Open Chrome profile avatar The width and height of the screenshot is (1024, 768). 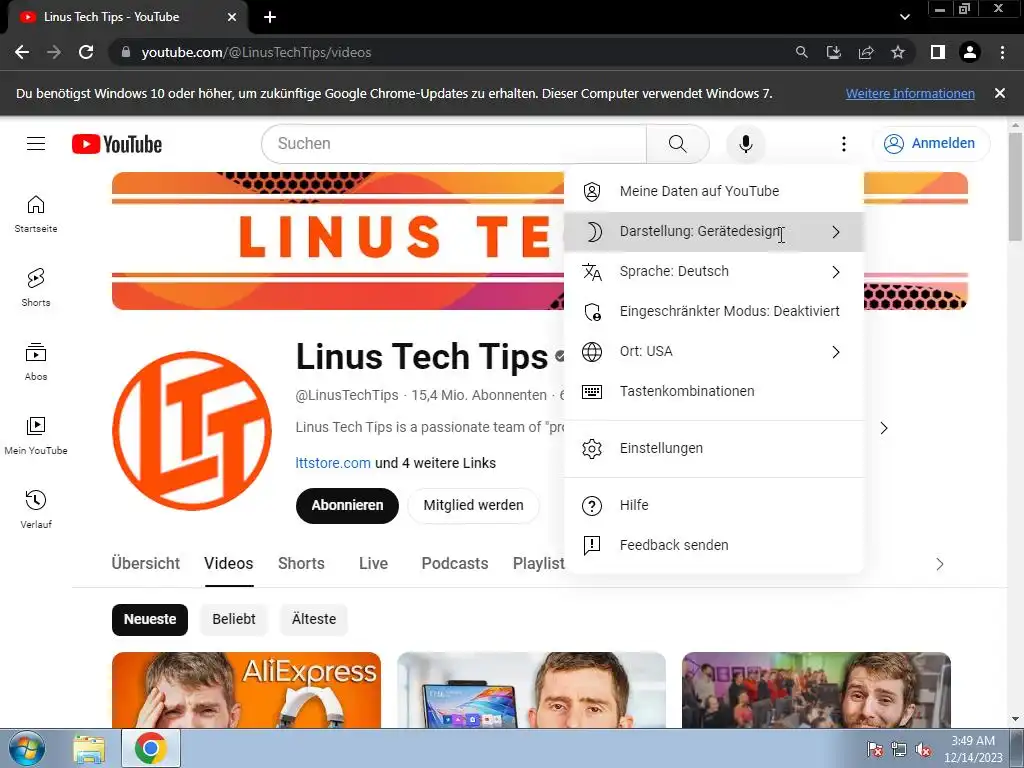970,52
